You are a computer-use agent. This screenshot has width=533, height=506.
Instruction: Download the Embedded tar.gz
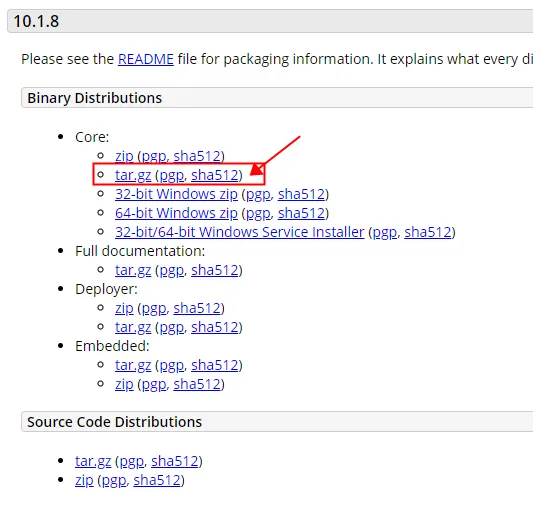tap(133, 366)
